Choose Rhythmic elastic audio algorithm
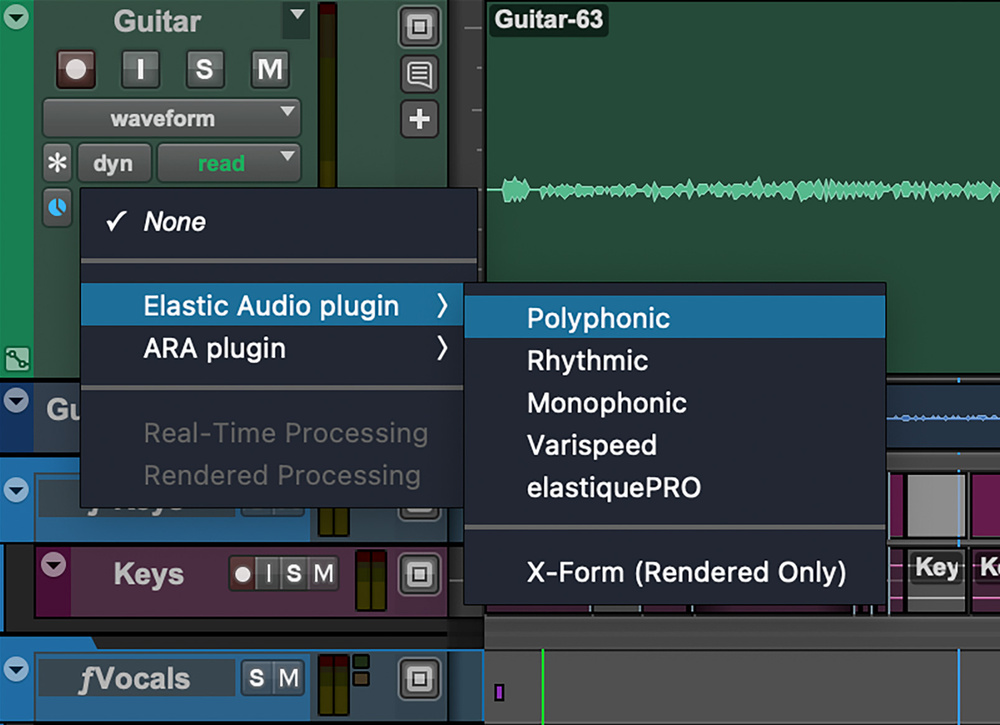 675,360
